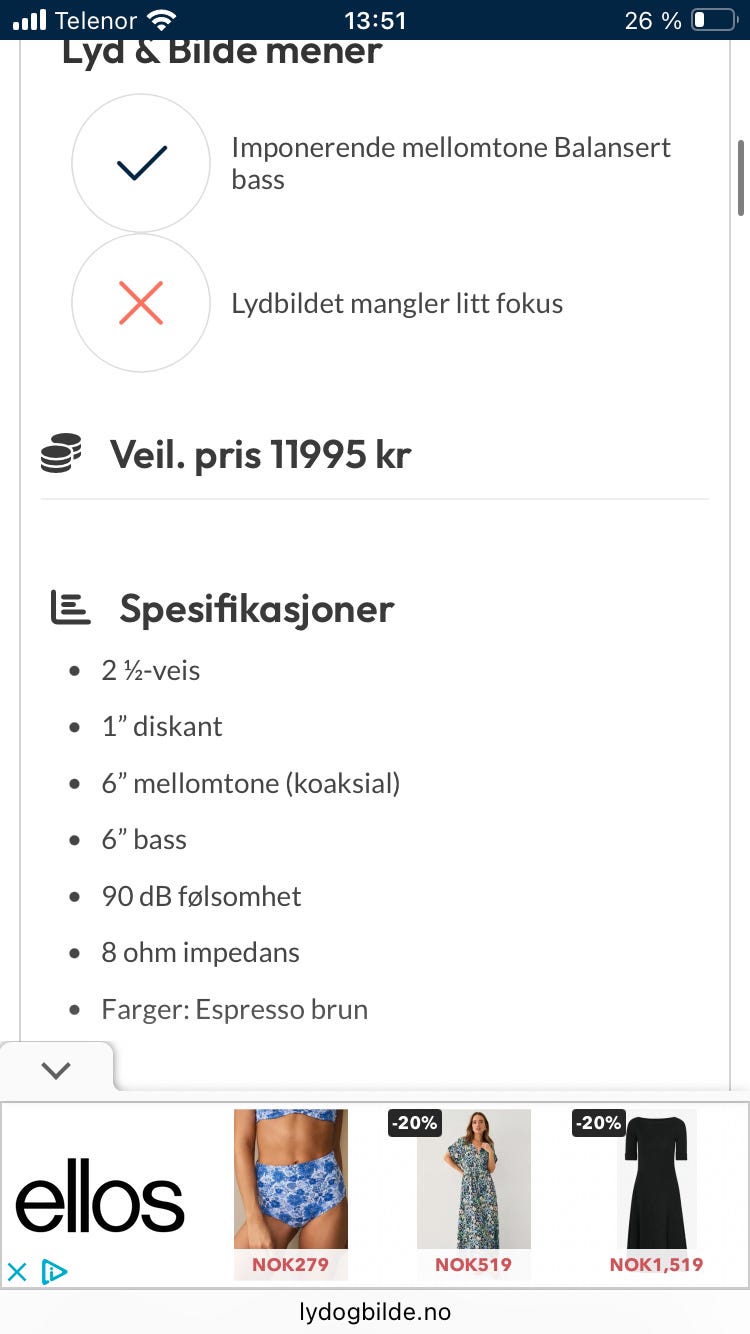Tap the 13:51 clock in the status bar
750x1334 pixels.
point(375,17)
